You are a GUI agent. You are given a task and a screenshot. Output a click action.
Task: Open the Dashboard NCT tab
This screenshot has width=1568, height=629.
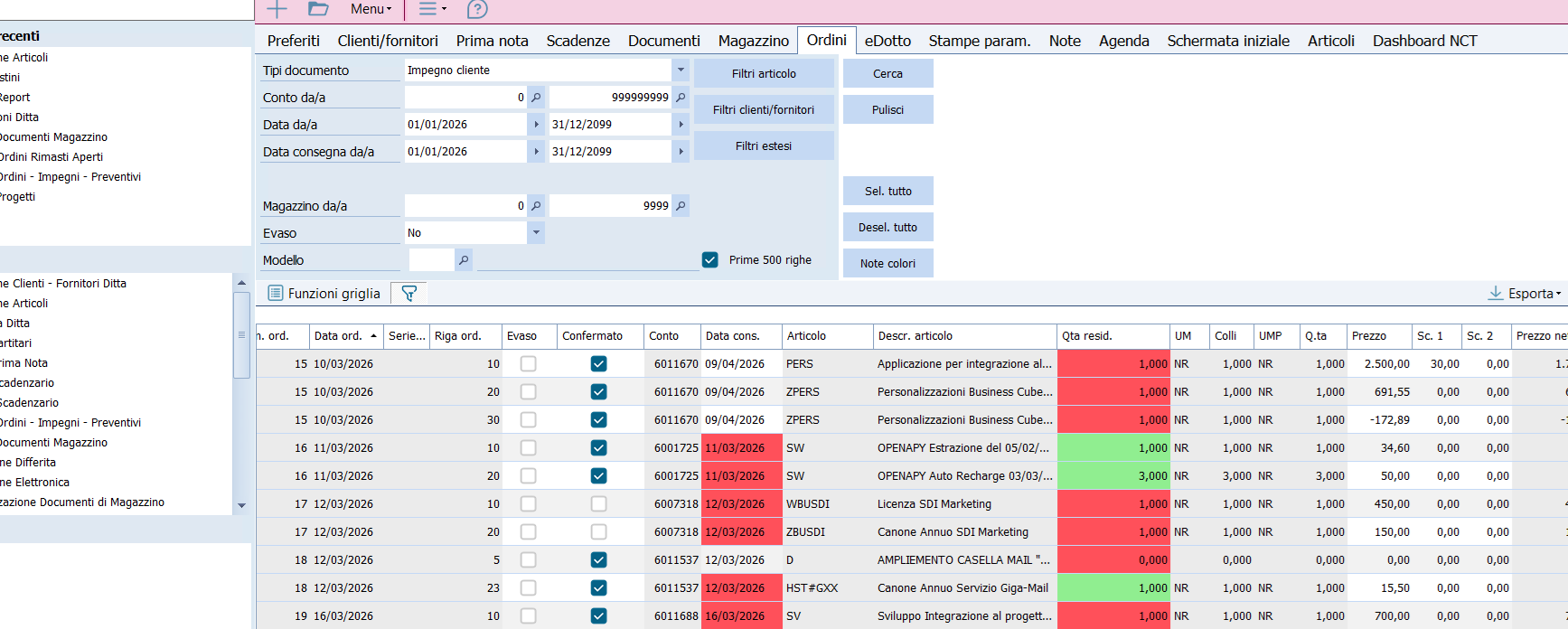[1424, 41]
